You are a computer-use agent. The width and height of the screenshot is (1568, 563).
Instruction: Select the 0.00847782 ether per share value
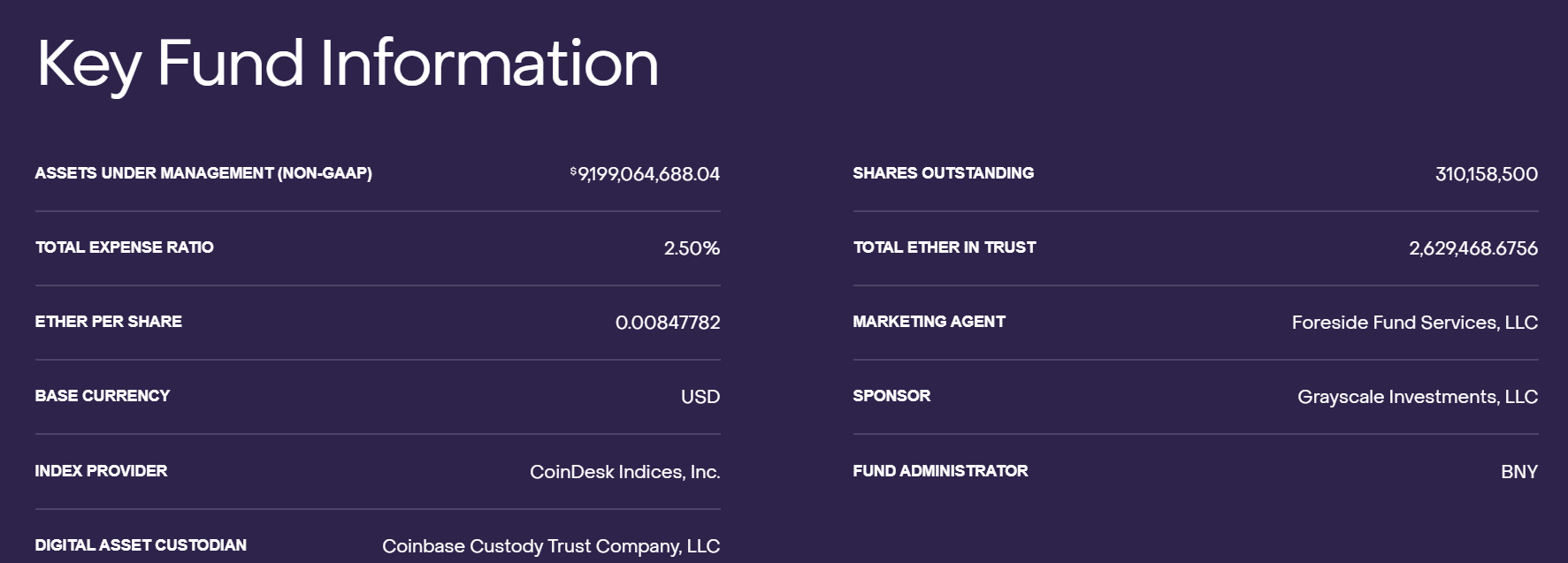[668, 323]
